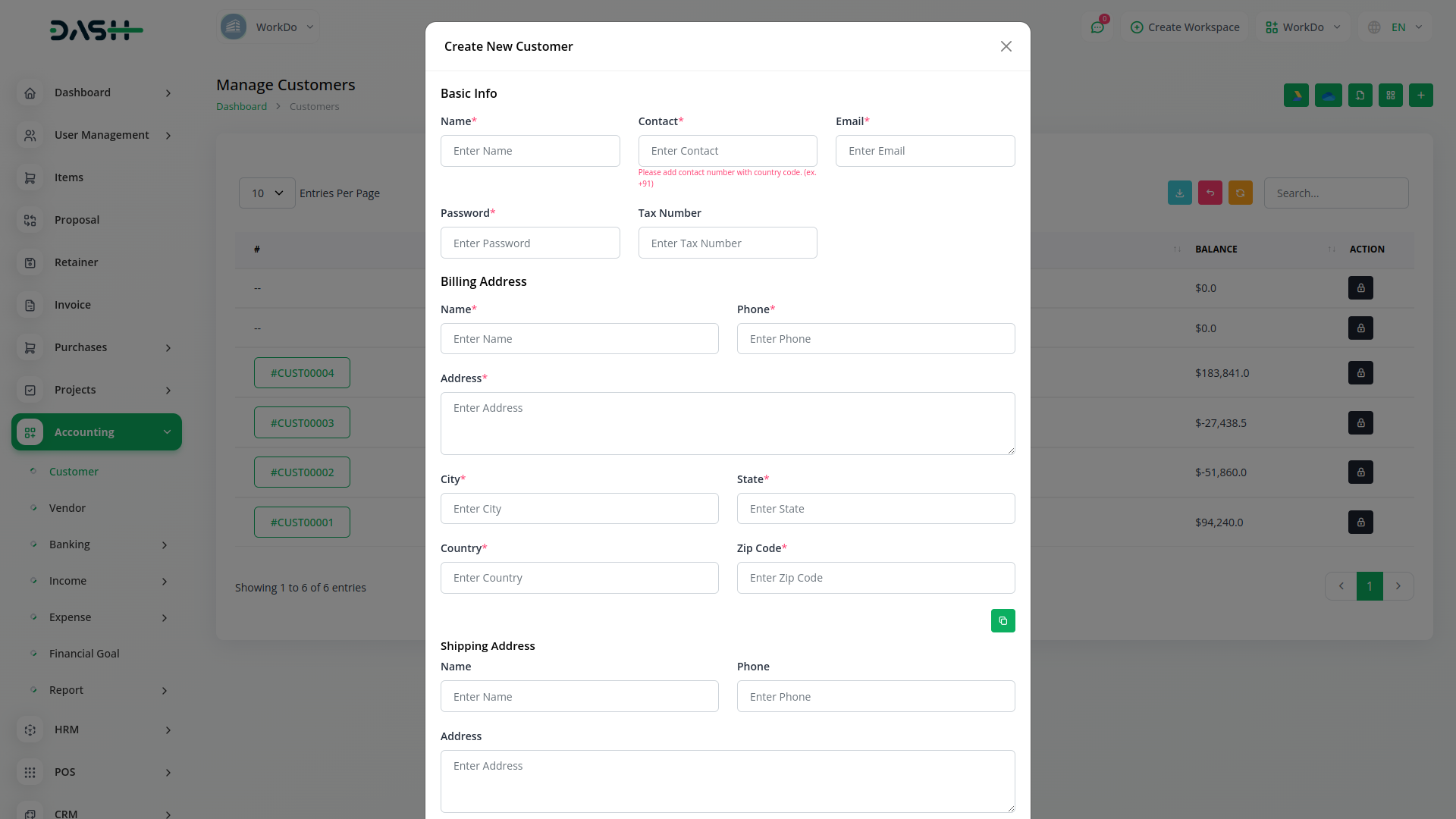Click the green plus create icon

pyautogui.click(x=1420, y=96)
